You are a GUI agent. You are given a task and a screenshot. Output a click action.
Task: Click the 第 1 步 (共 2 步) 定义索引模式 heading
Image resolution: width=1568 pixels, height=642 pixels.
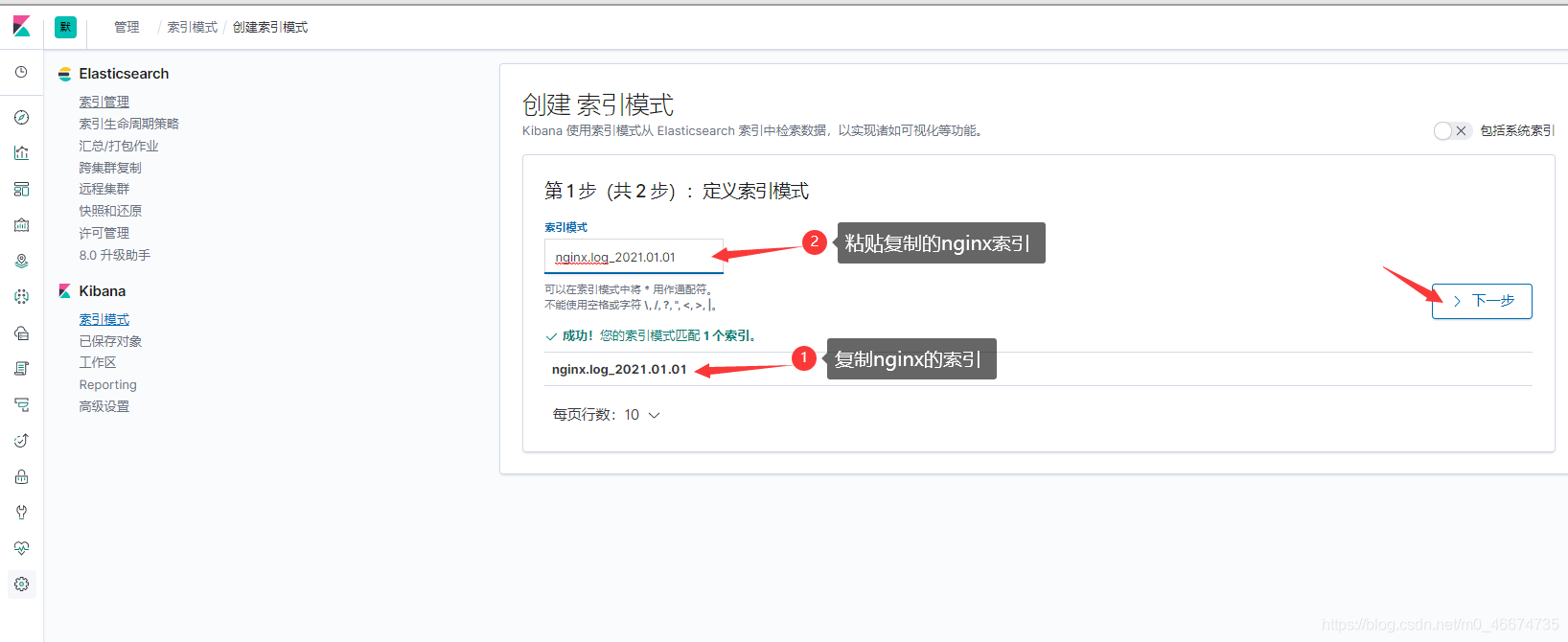pyautogui.click(x=677, y=191)
